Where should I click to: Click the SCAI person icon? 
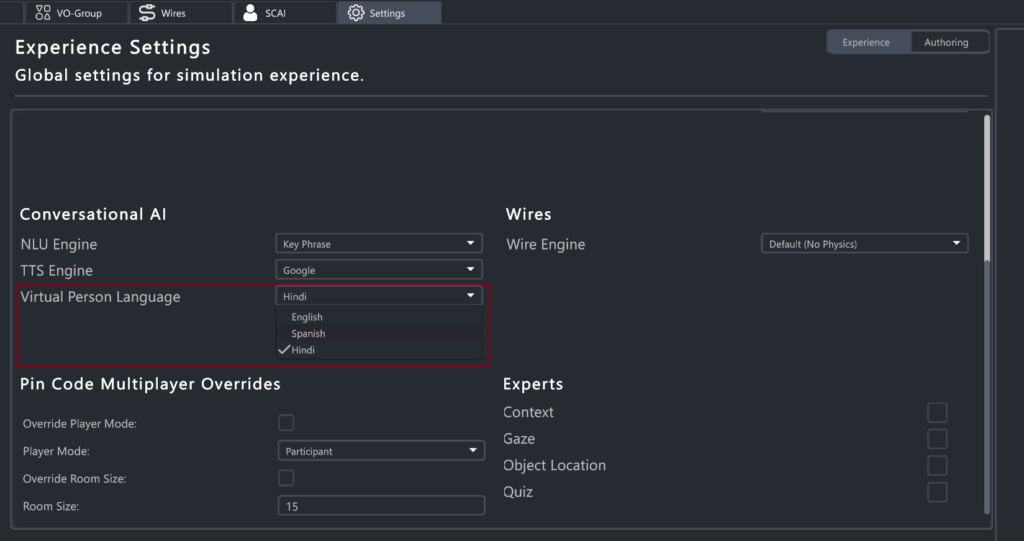[250, 13]
